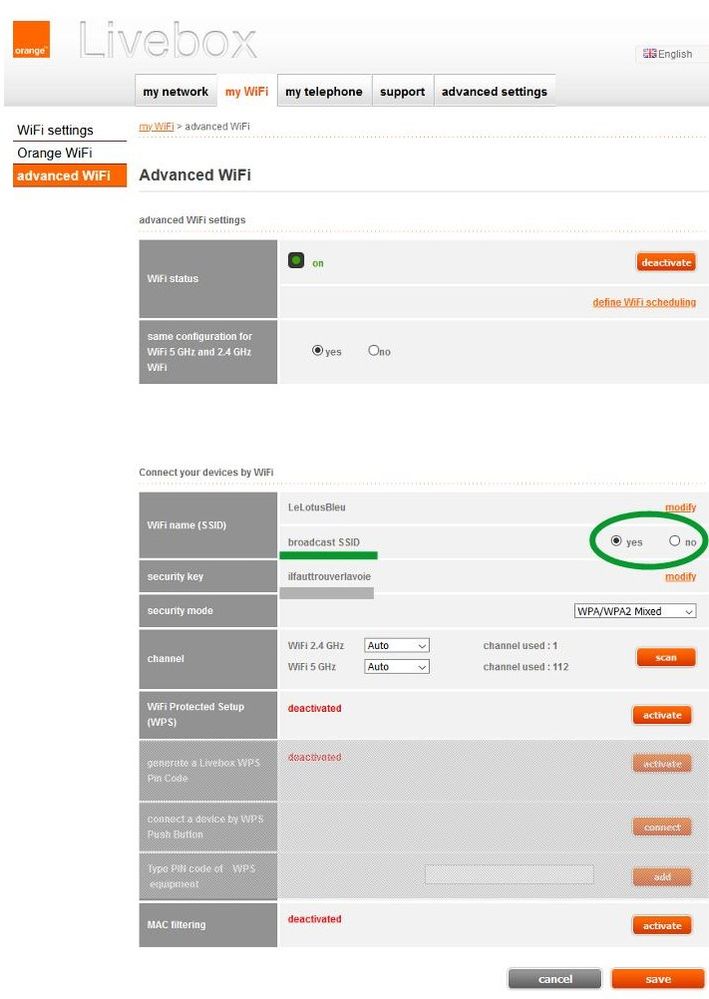
Task: Click the LeLotusBleu SSID text
Action: tap(317, 507)
